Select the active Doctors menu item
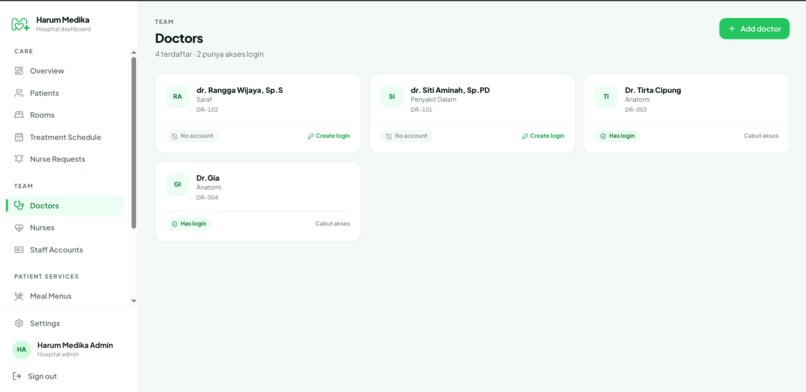 tap(65, 206)
